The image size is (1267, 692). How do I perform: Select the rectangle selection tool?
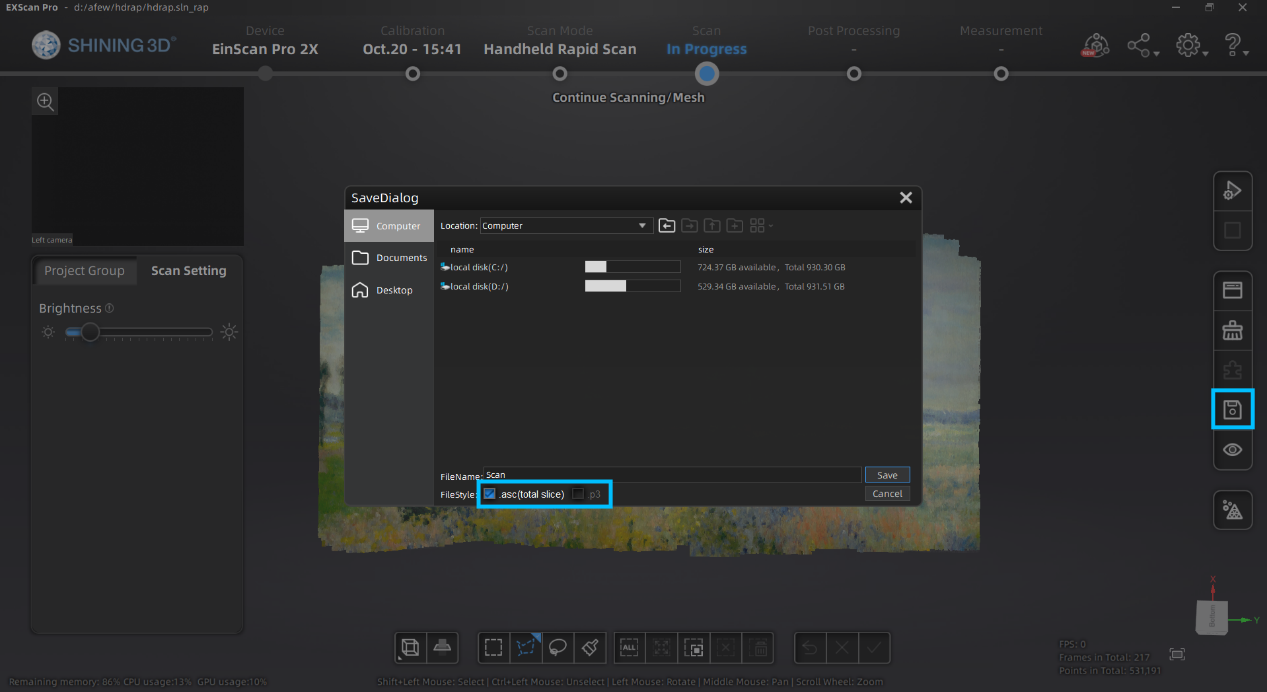(493, 647)
